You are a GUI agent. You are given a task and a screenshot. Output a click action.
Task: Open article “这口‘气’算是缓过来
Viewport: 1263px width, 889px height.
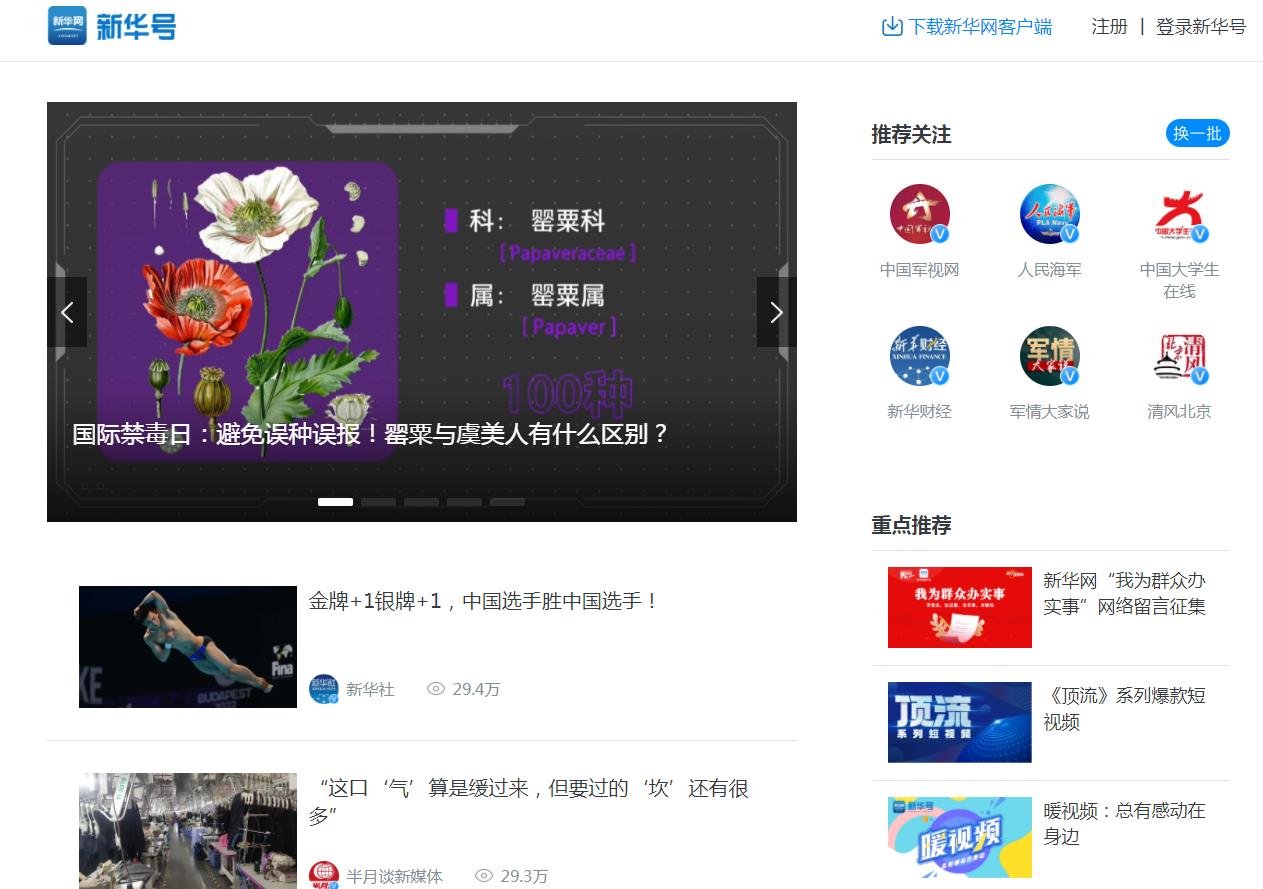coord(529,802)
